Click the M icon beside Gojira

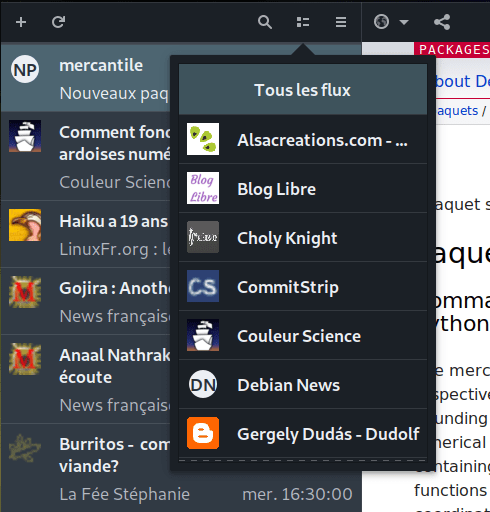click(x=25, y=292)
